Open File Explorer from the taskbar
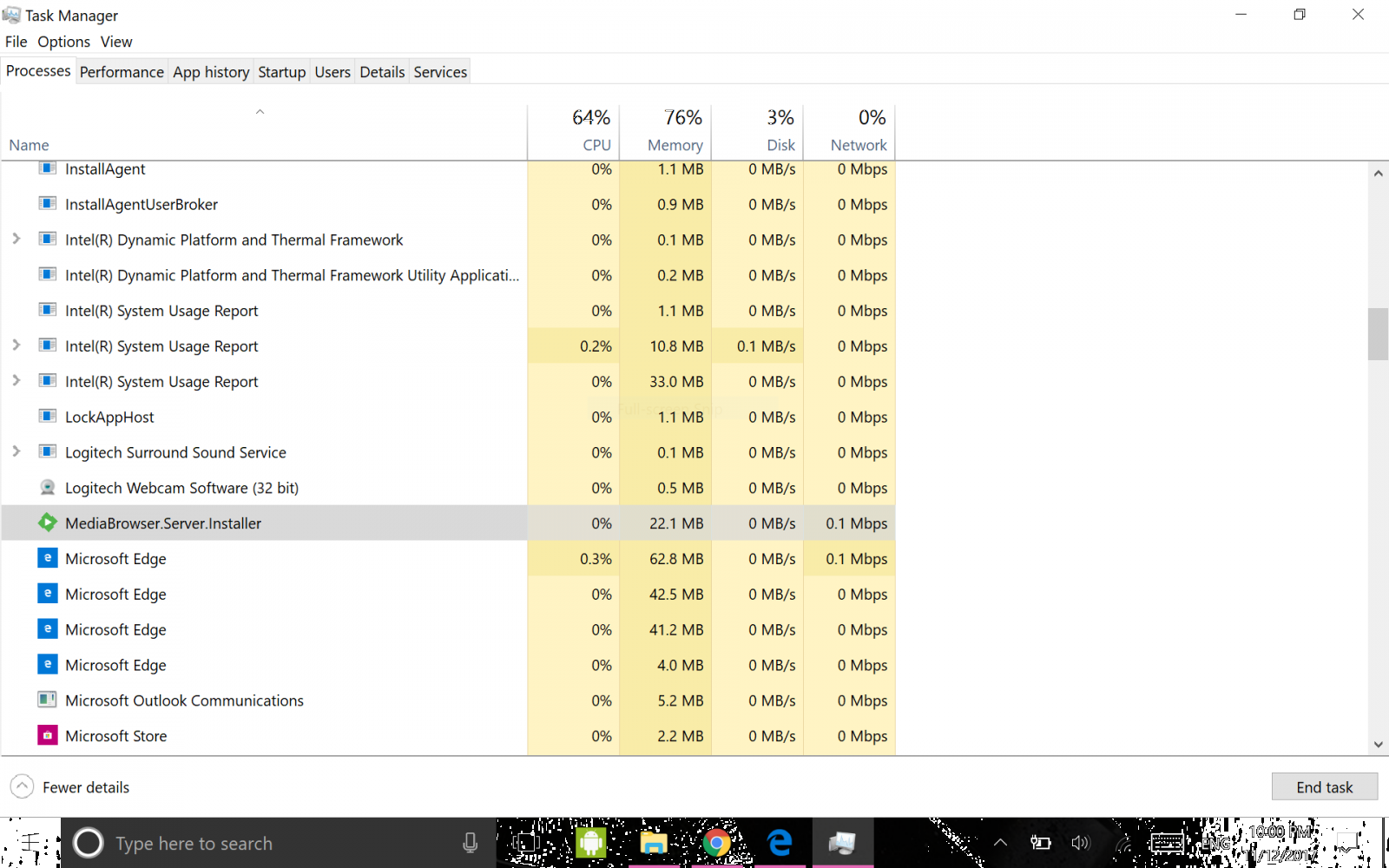1389x868 pixels. (x=654, y=842)
